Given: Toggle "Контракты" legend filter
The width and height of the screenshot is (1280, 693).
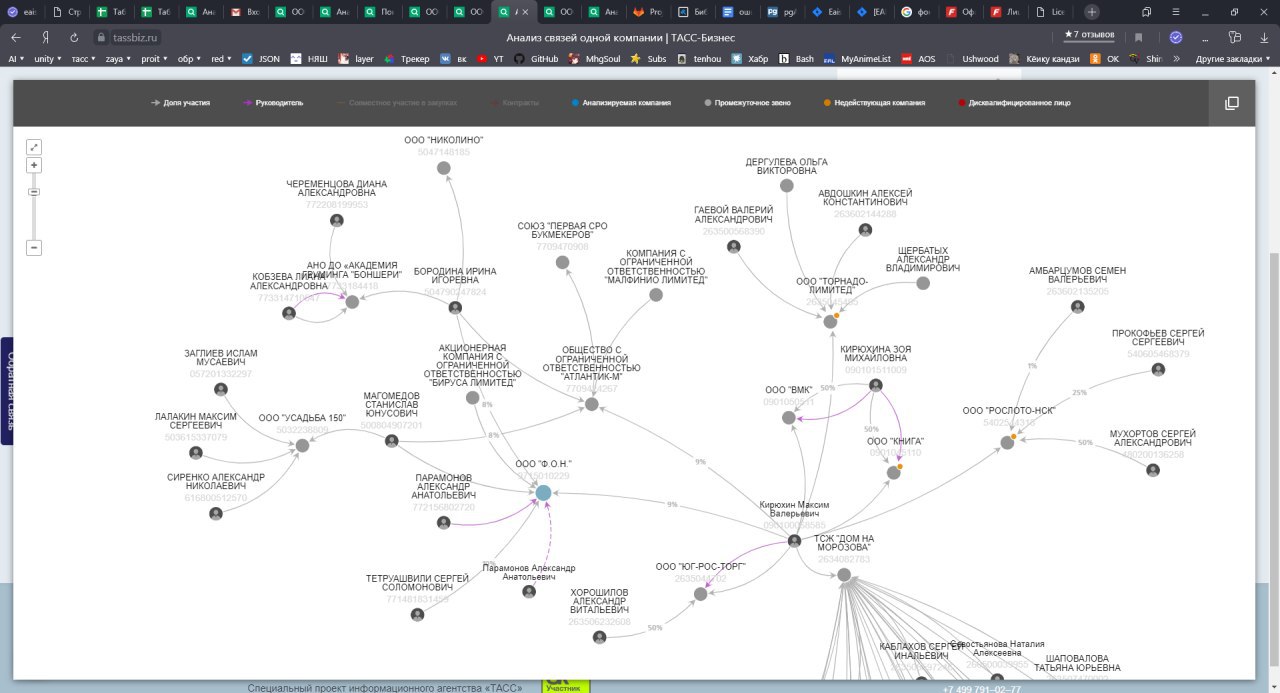Looking at the screenshot, I should tap(515, 103).
